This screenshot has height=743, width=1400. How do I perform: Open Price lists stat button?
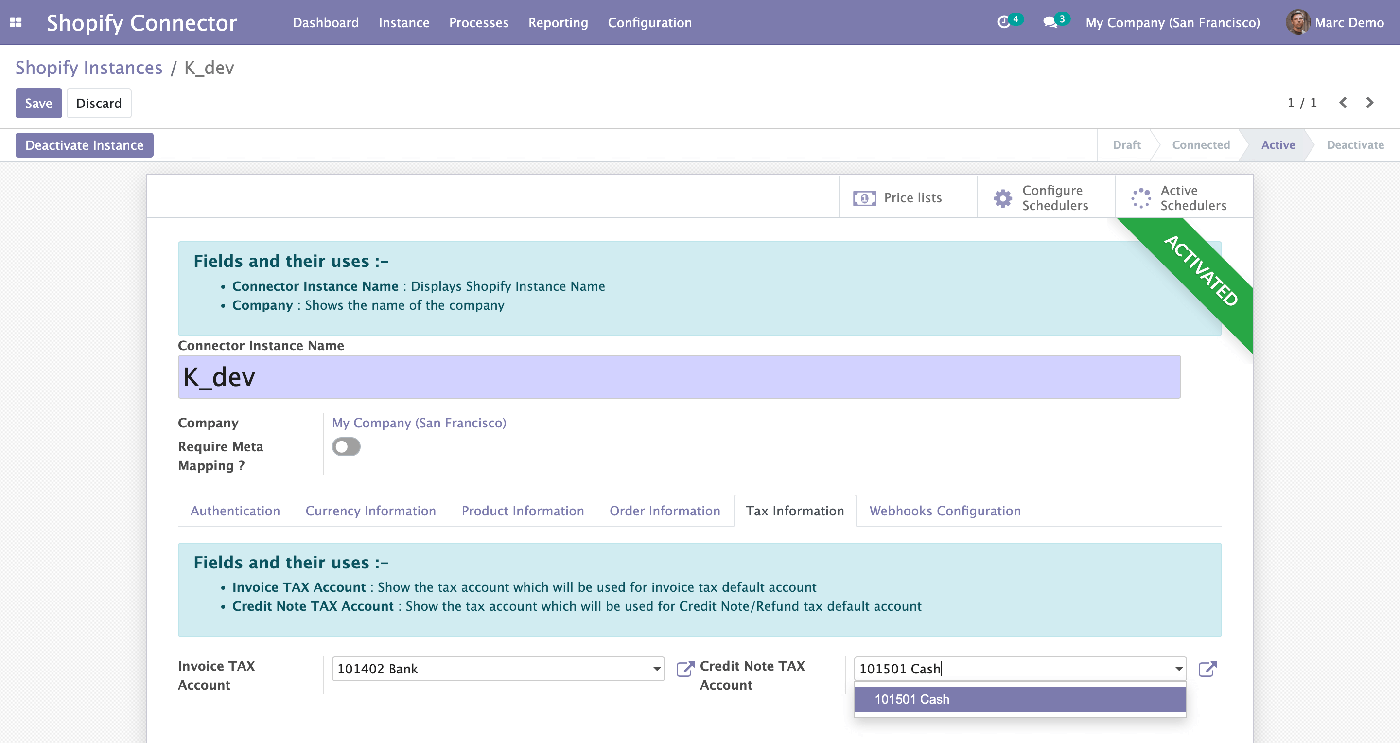pyautogui.click(x=908, y=198)
